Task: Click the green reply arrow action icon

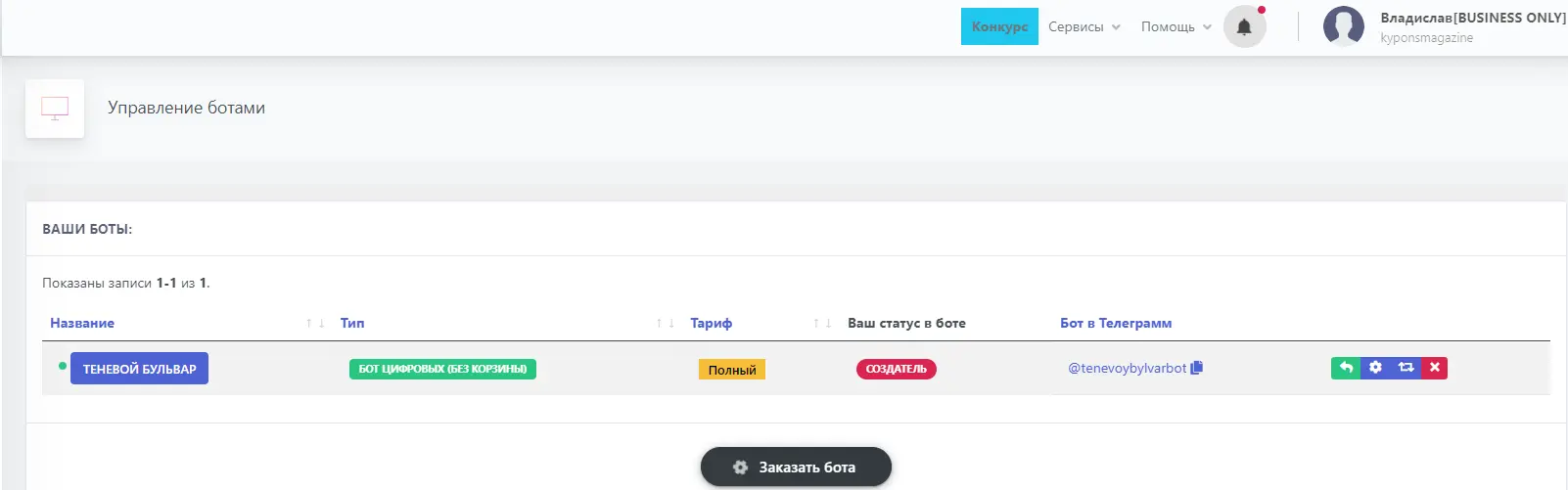Action: pos(1346,368)
